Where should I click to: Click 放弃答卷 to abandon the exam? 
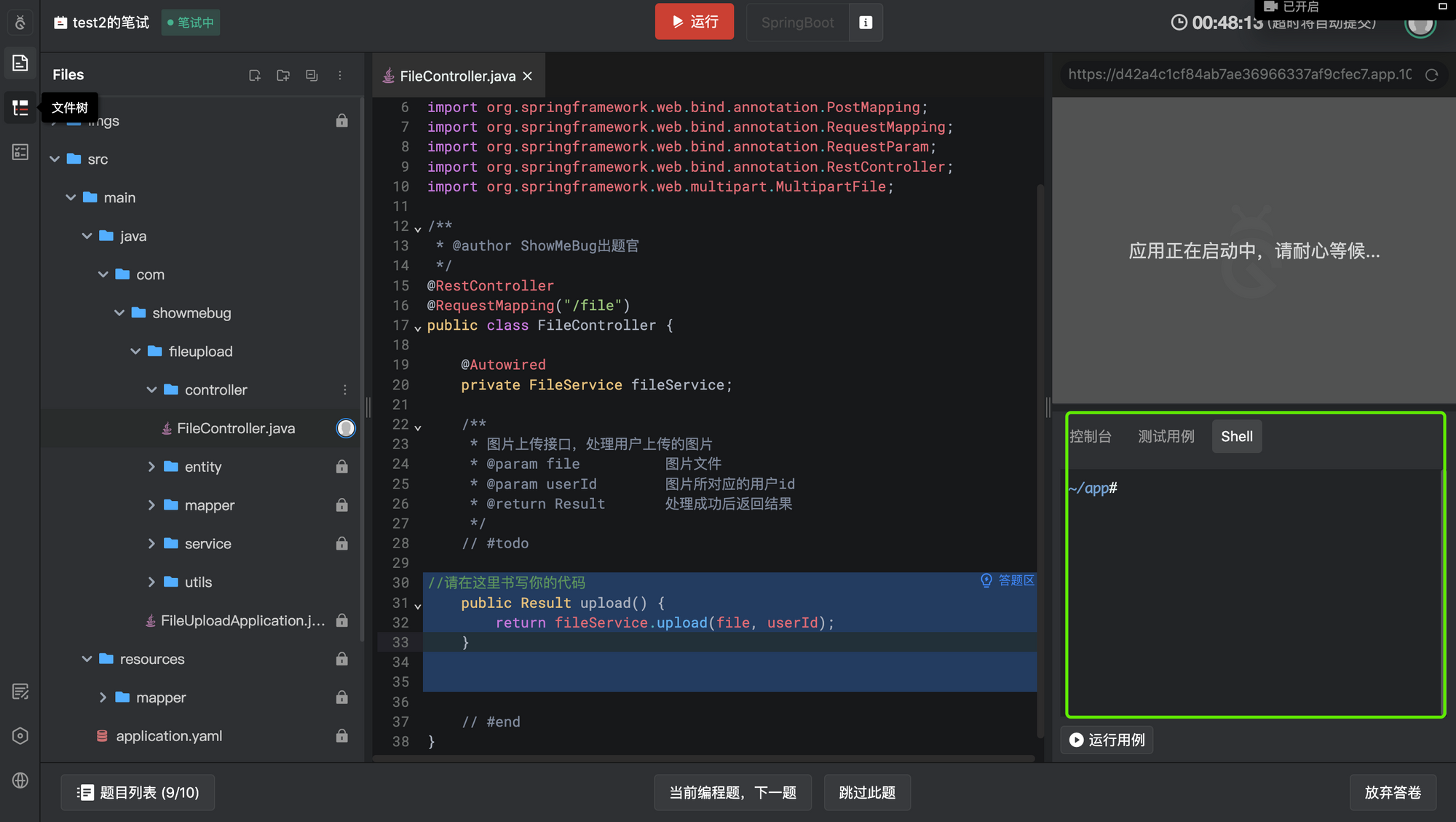click(x=1393, y=792)
